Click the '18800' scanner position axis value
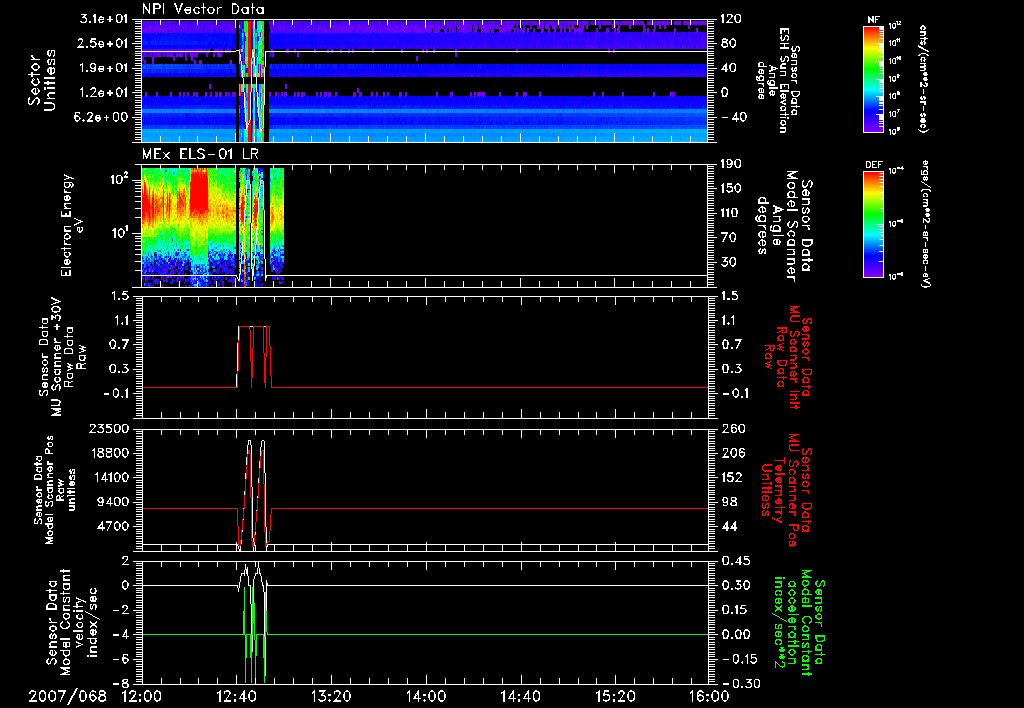Screen dimensions: 1024x708 108,453
